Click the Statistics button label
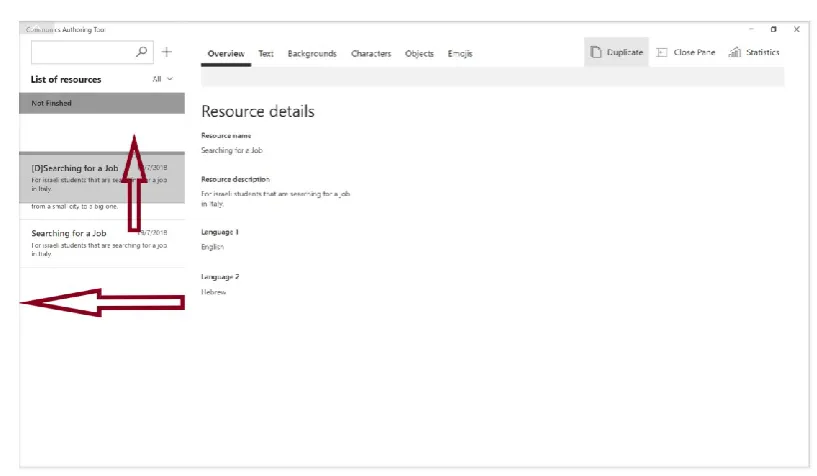Image resolution: width=817 pixels, height=476 pixels. [x=763, y=52]
